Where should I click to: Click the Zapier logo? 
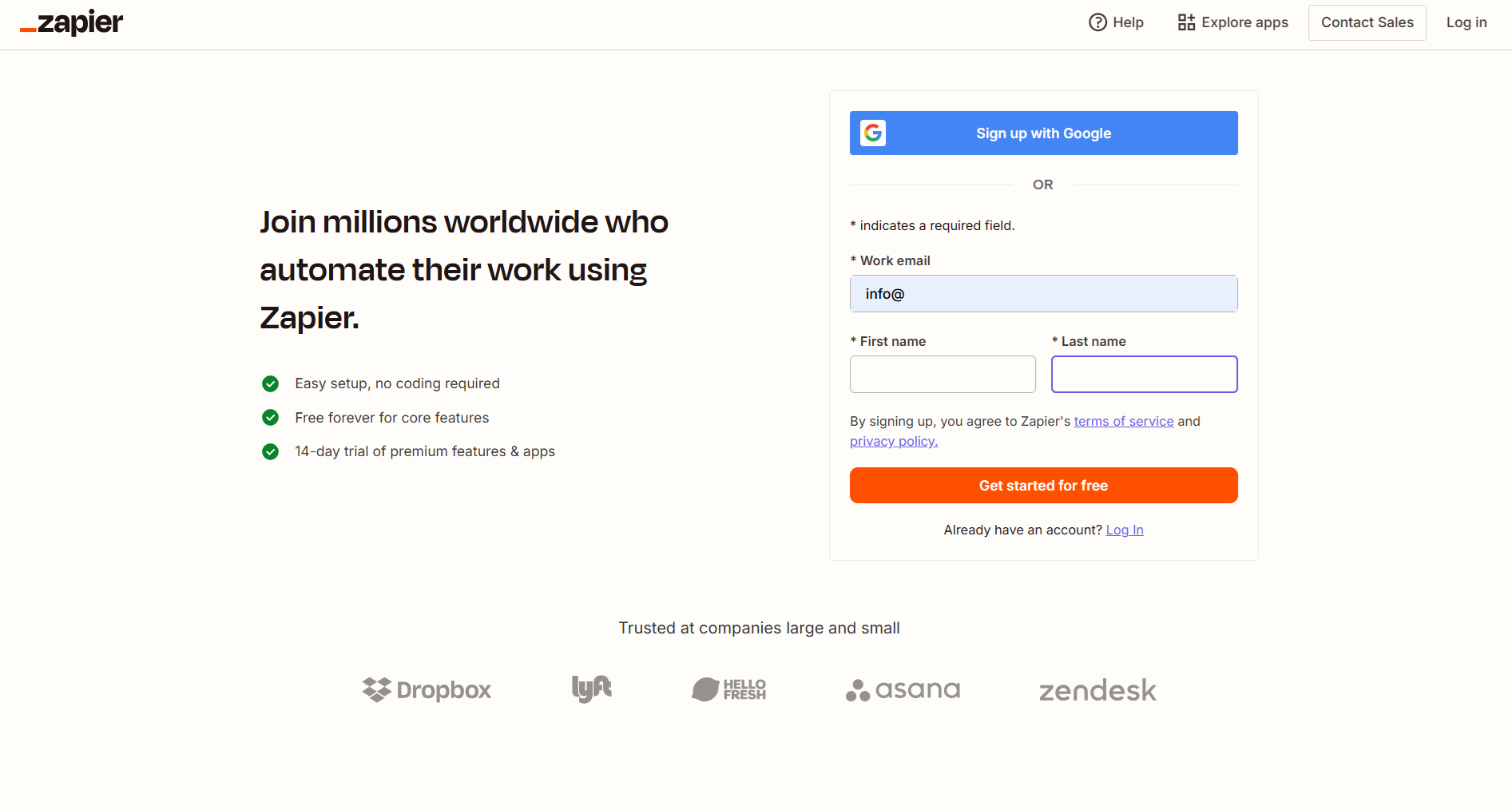[x=72, y=22]
